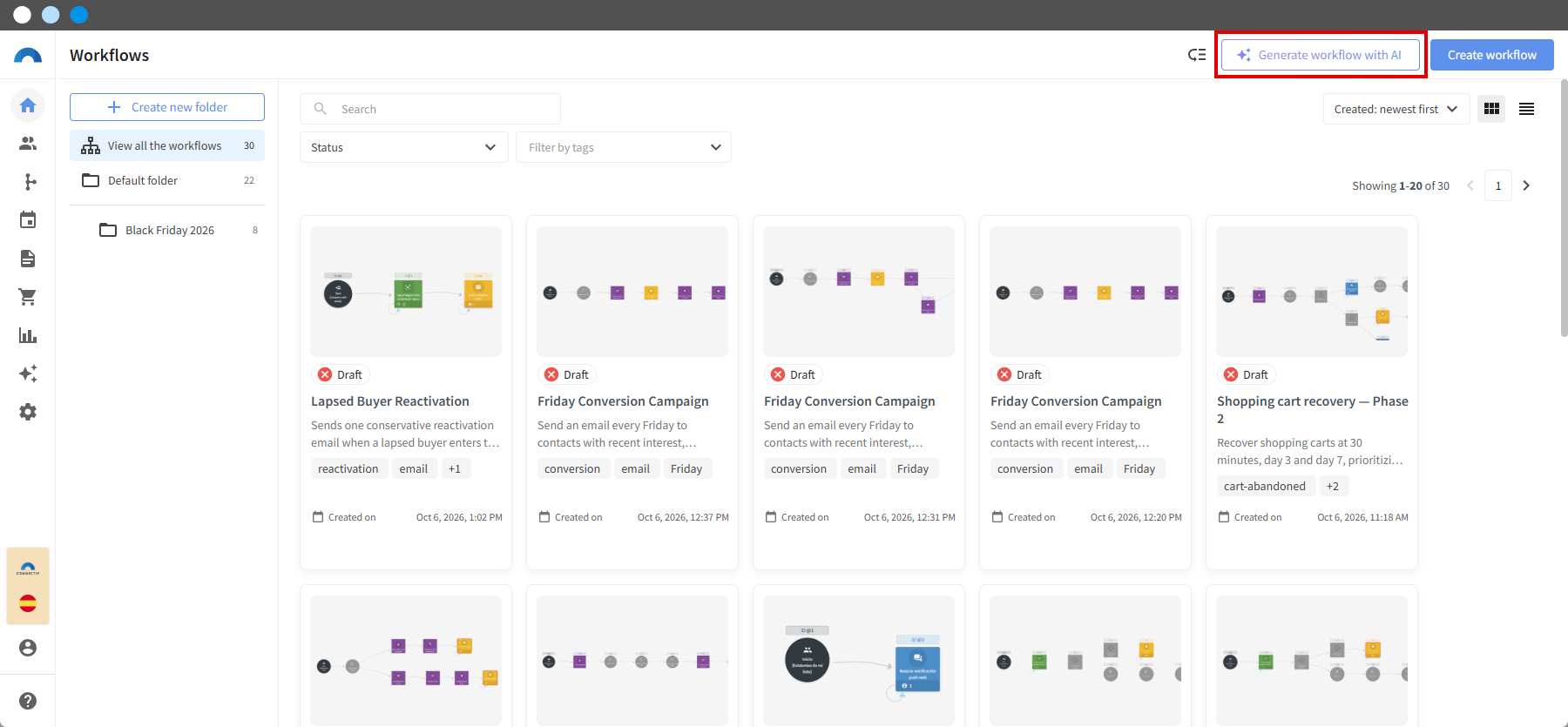Click the search magnifier icon
This screenshot has width=1568, height=727.
(x=321, y=109)
